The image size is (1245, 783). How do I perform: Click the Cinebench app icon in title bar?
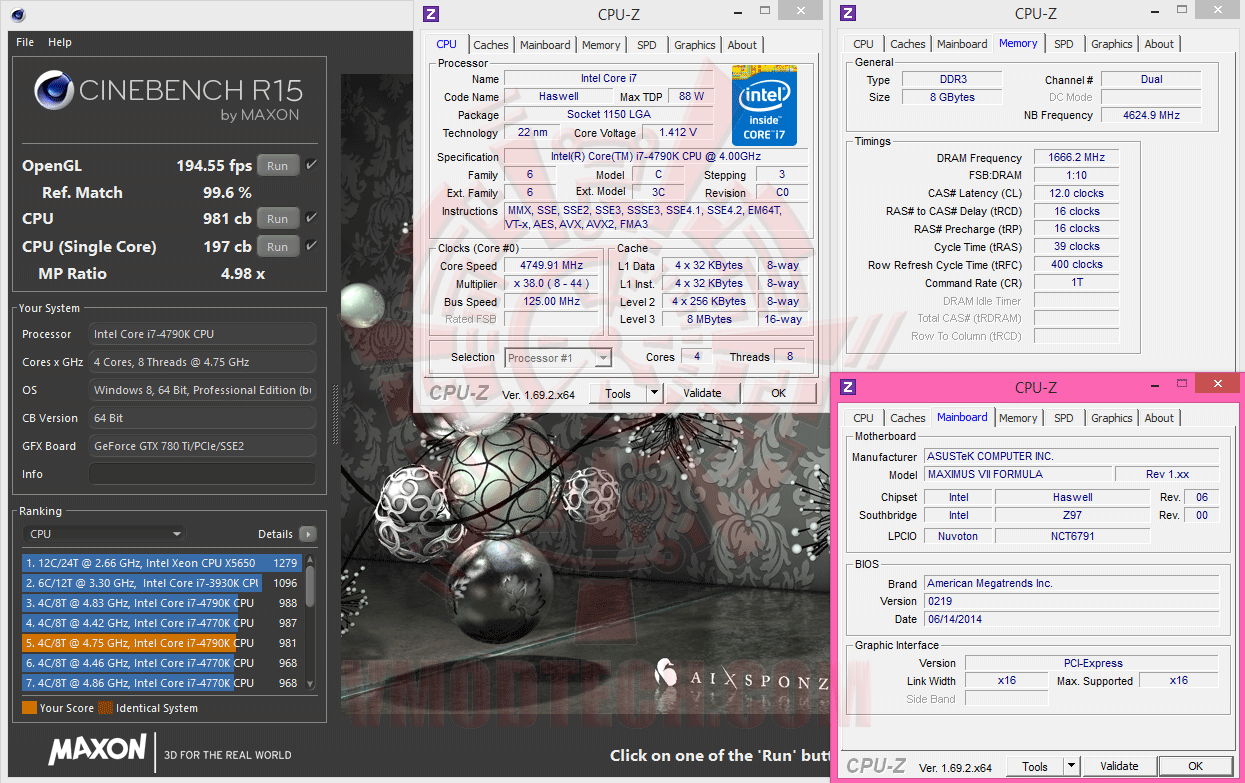18,15
